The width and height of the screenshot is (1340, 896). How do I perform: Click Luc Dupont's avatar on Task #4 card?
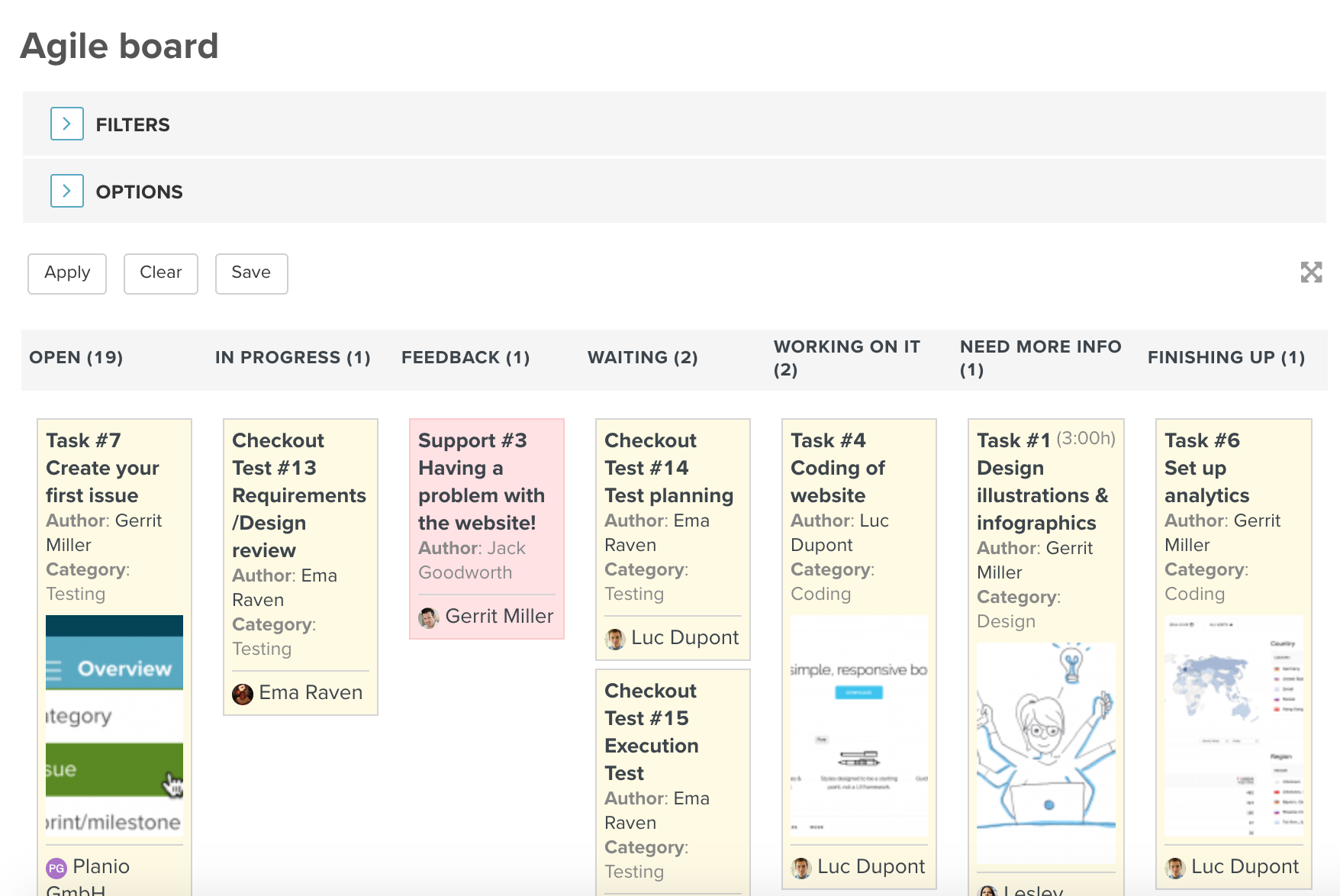coord(801,868)
